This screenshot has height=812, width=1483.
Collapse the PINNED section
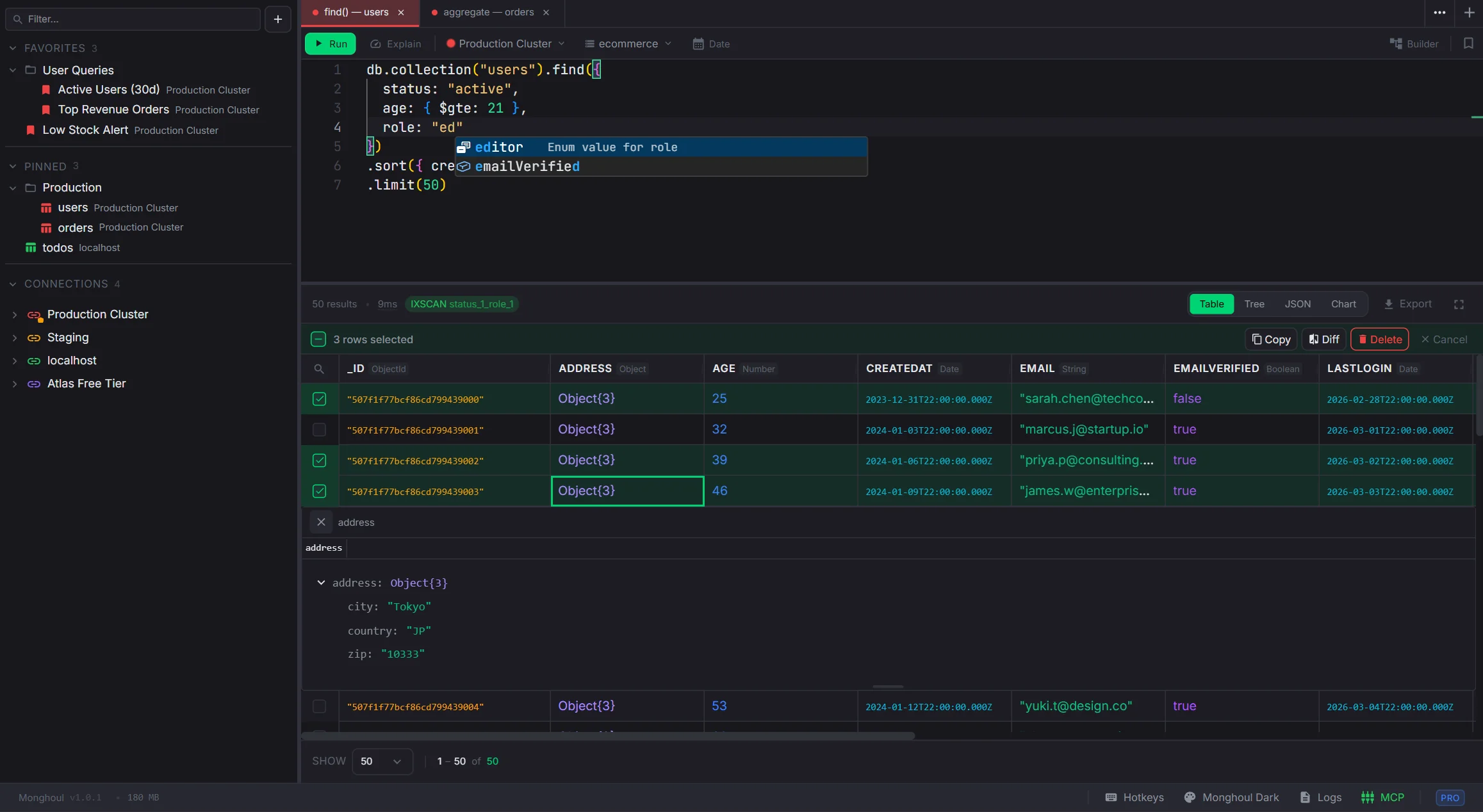13,166
